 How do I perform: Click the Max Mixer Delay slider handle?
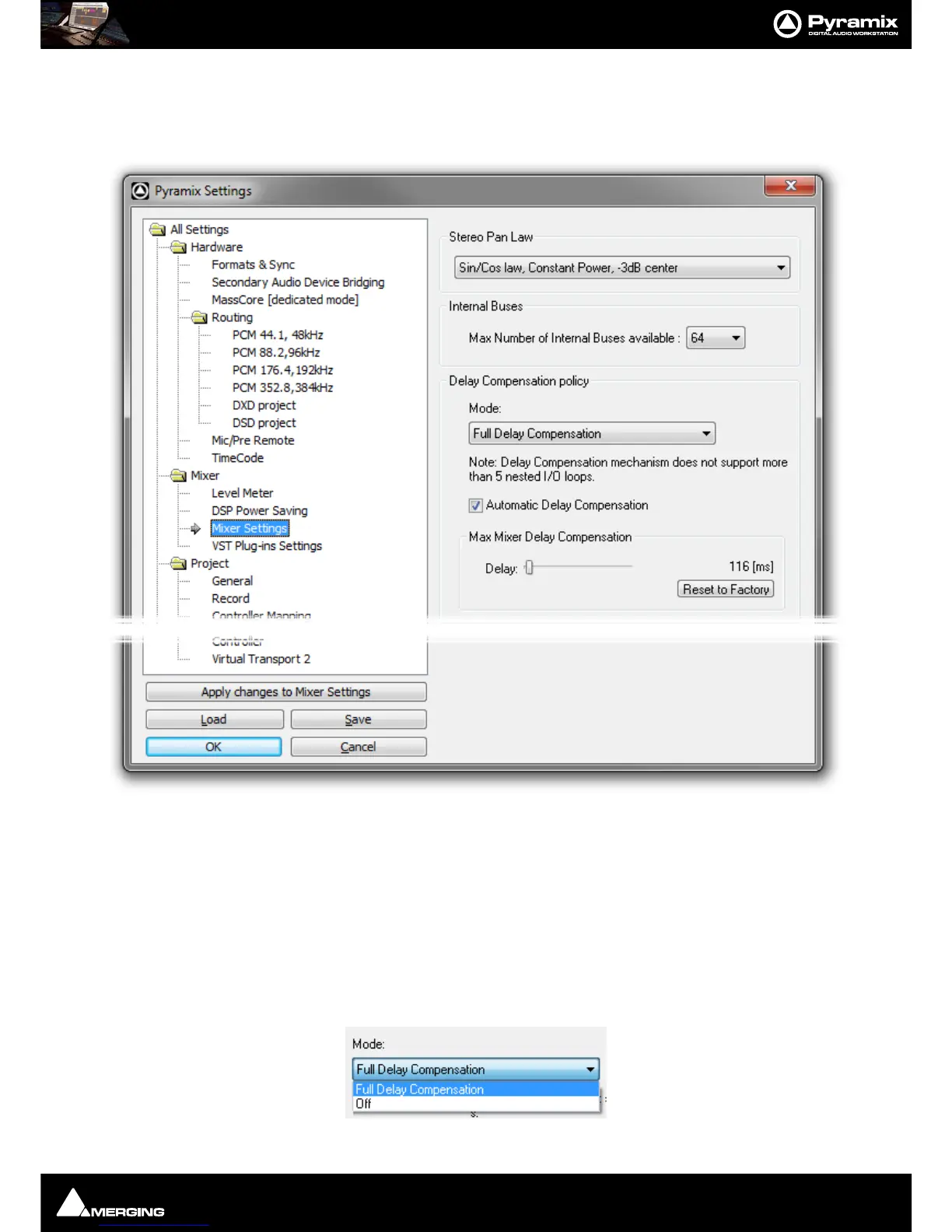coord(529,568)
